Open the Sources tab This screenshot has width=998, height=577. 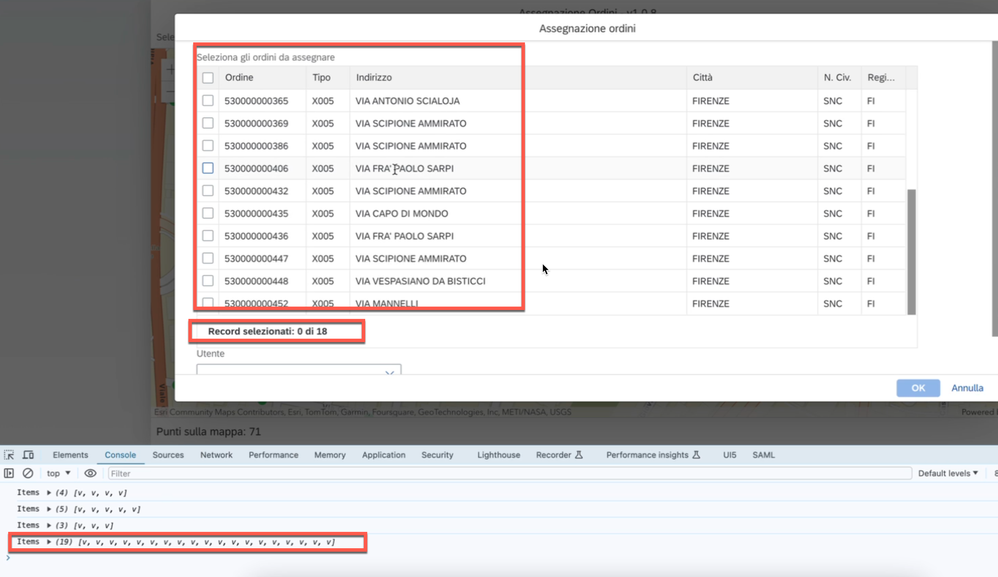pyautogui.click(x=168, y=455)
